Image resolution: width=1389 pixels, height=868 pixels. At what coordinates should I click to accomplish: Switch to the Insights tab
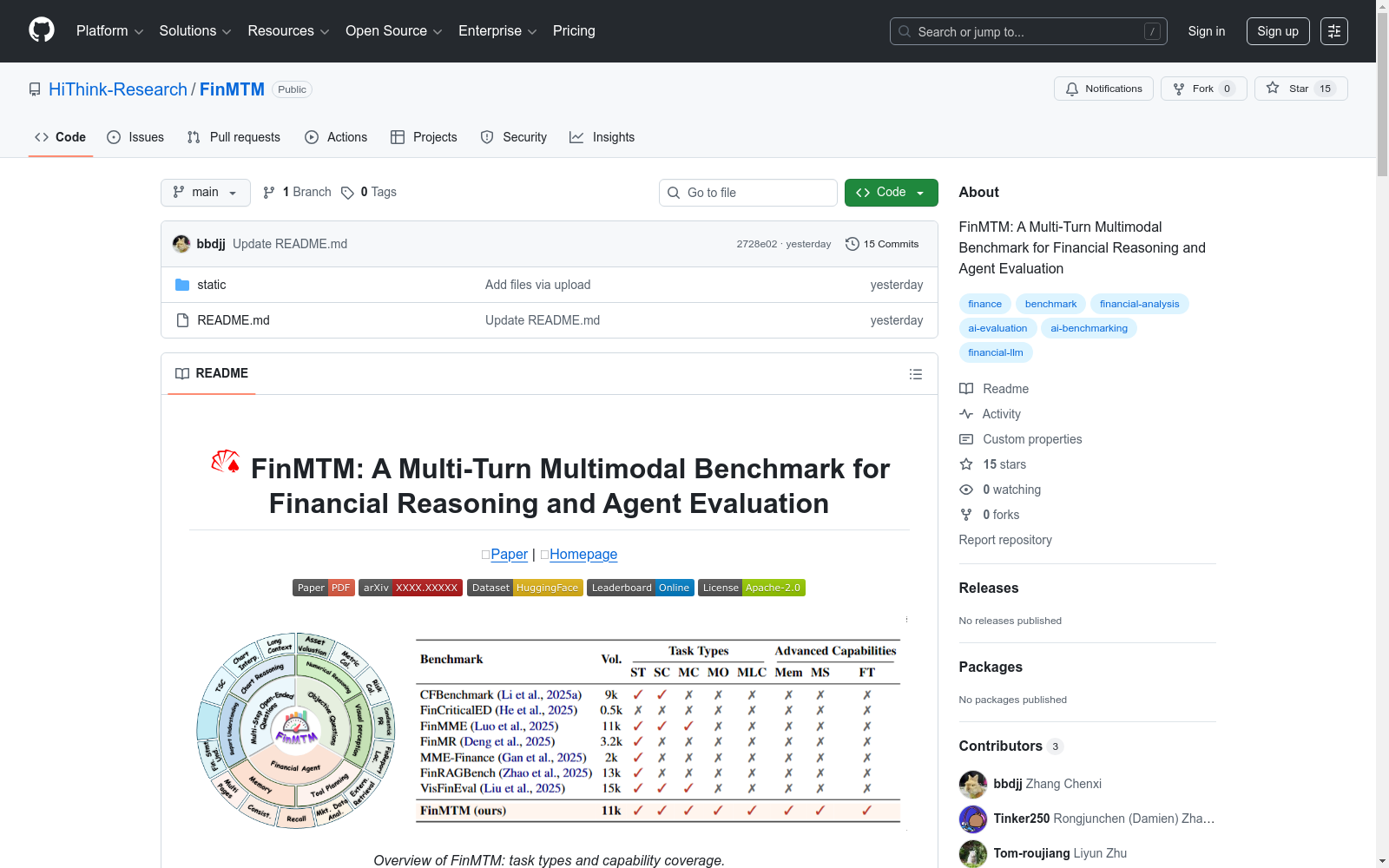(x=602, y=137)
